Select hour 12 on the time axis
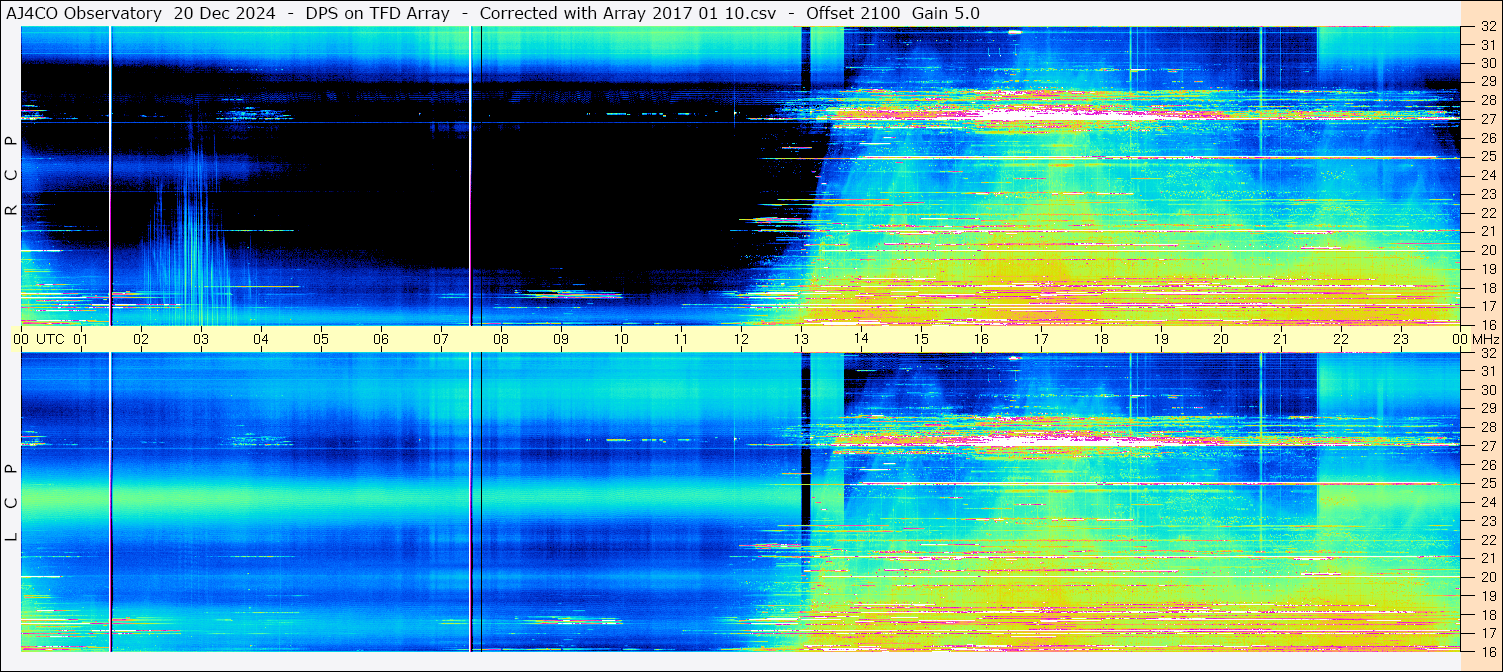1503x672 pixels. coord(741,339)
